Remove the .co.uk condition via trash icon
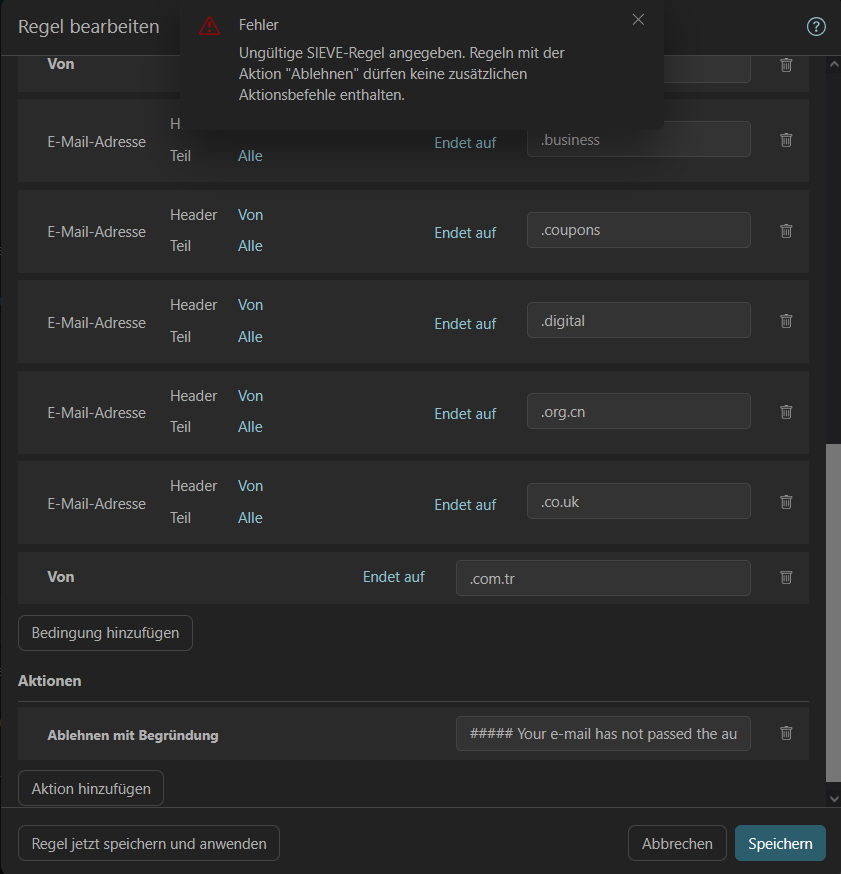This screenshot has height=874, width=841. [x=786, y=502]
